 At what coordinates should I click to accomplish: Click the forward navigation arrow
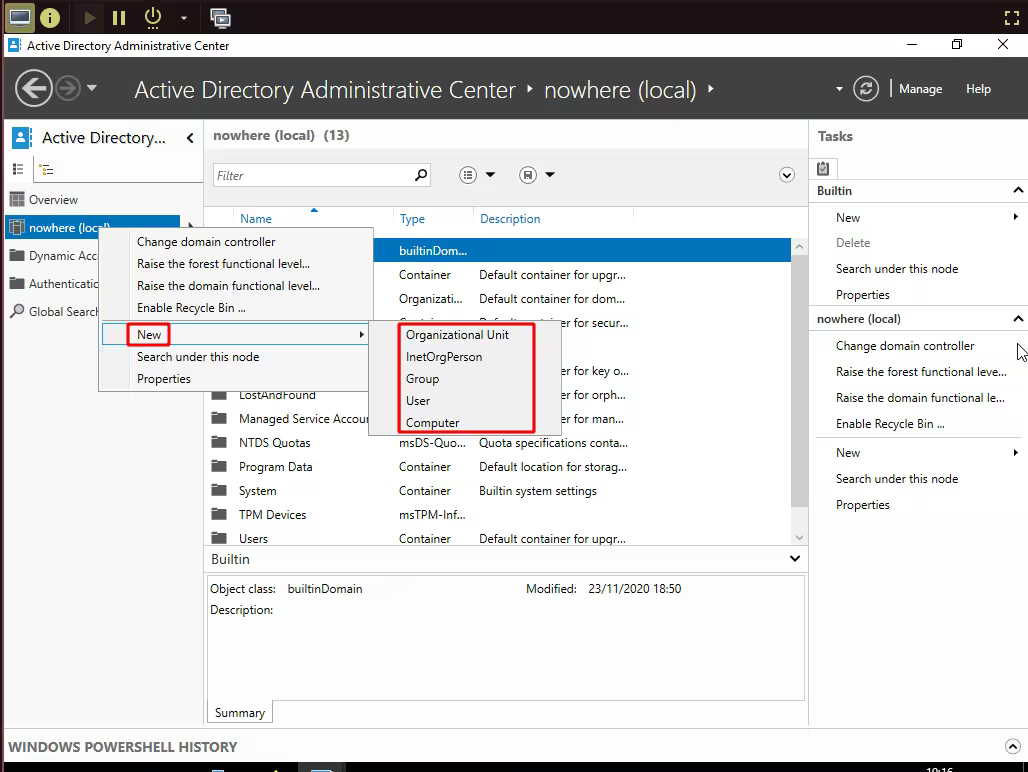click(x=68, y=88)
